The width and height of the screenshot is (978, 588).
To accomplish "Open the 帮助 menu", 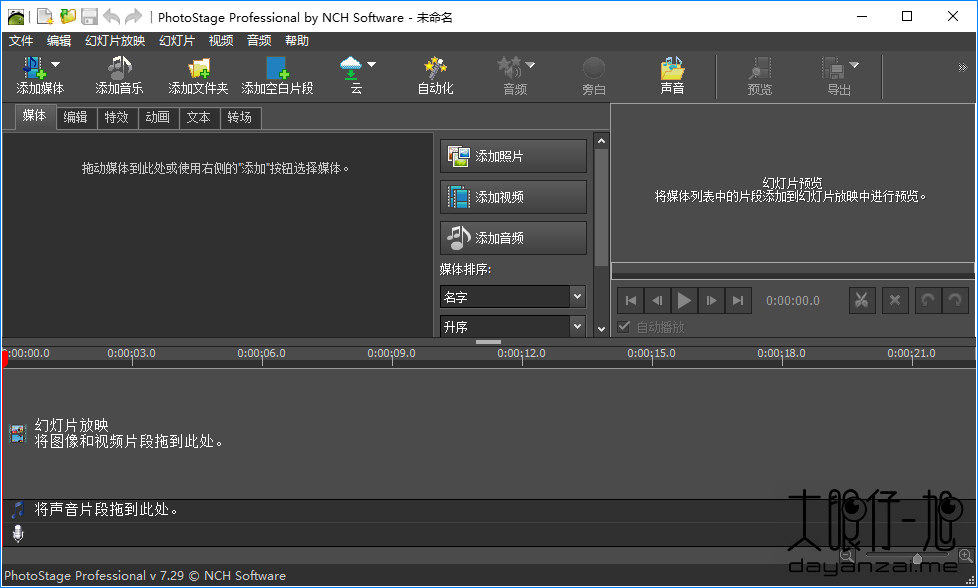I will point(297,41).
